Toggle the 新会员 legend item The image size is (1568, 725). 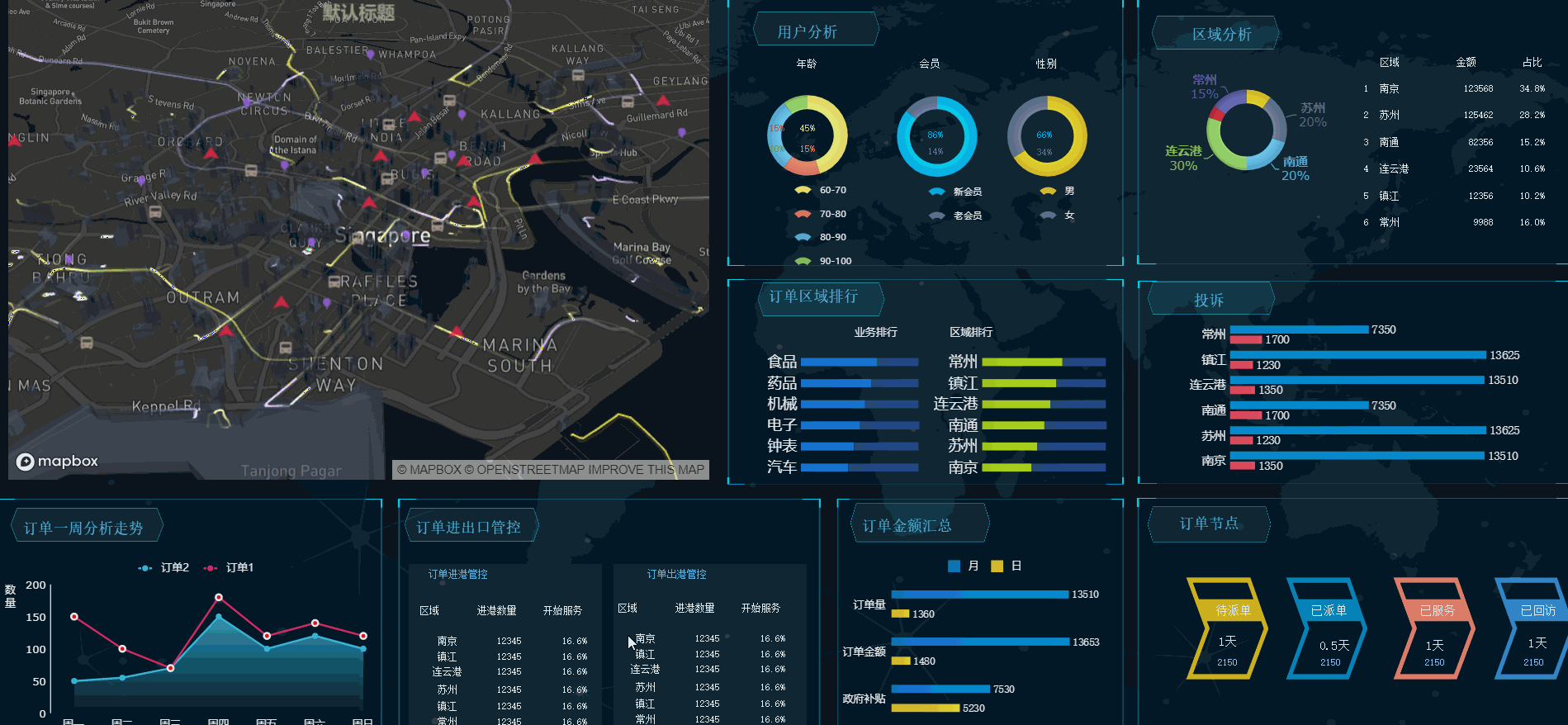(x=955, y=192)
